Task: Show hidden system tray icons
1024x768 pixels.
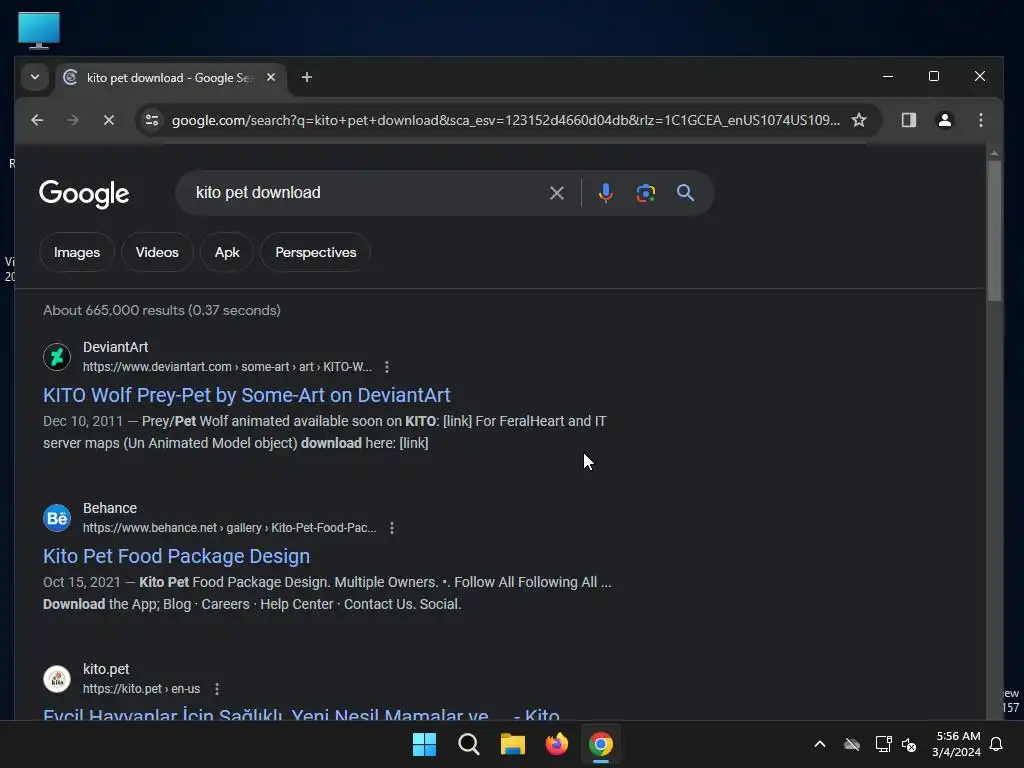Action: point(820,744)
